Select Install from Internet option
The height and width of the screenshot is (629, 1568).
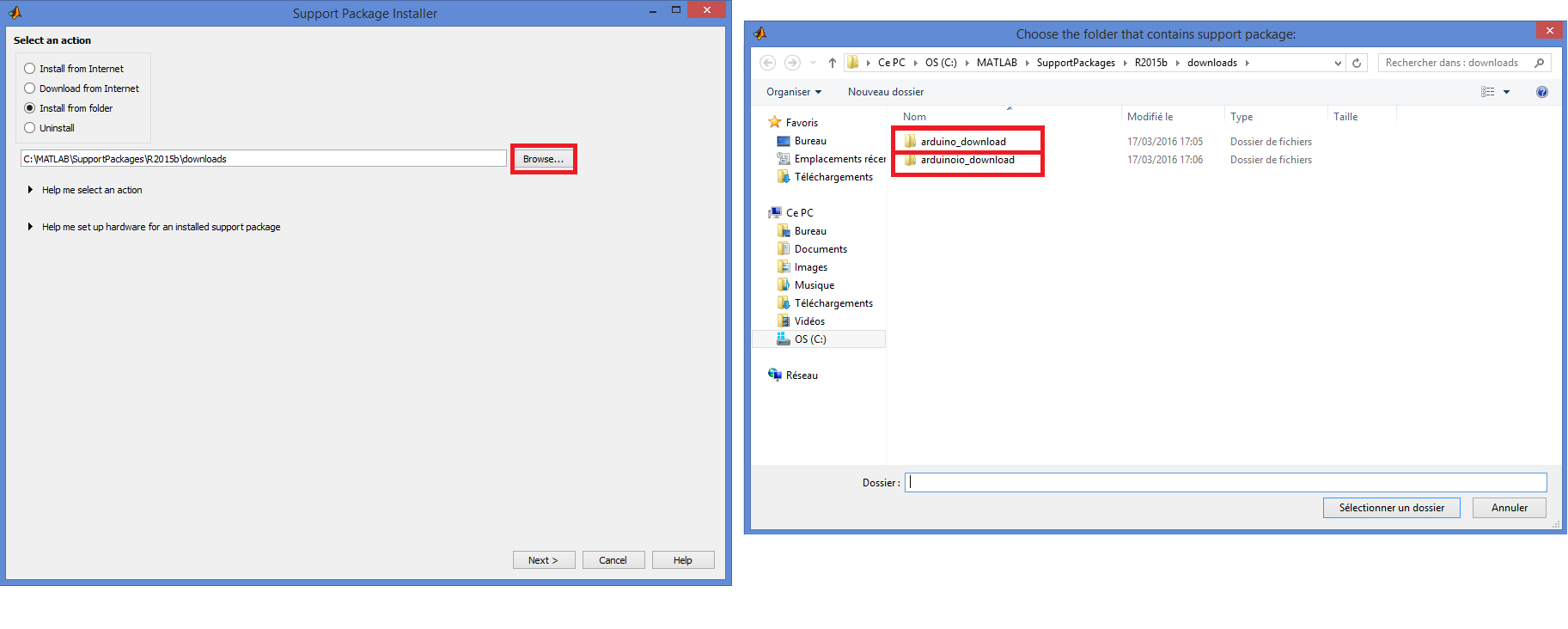point(30,69)
